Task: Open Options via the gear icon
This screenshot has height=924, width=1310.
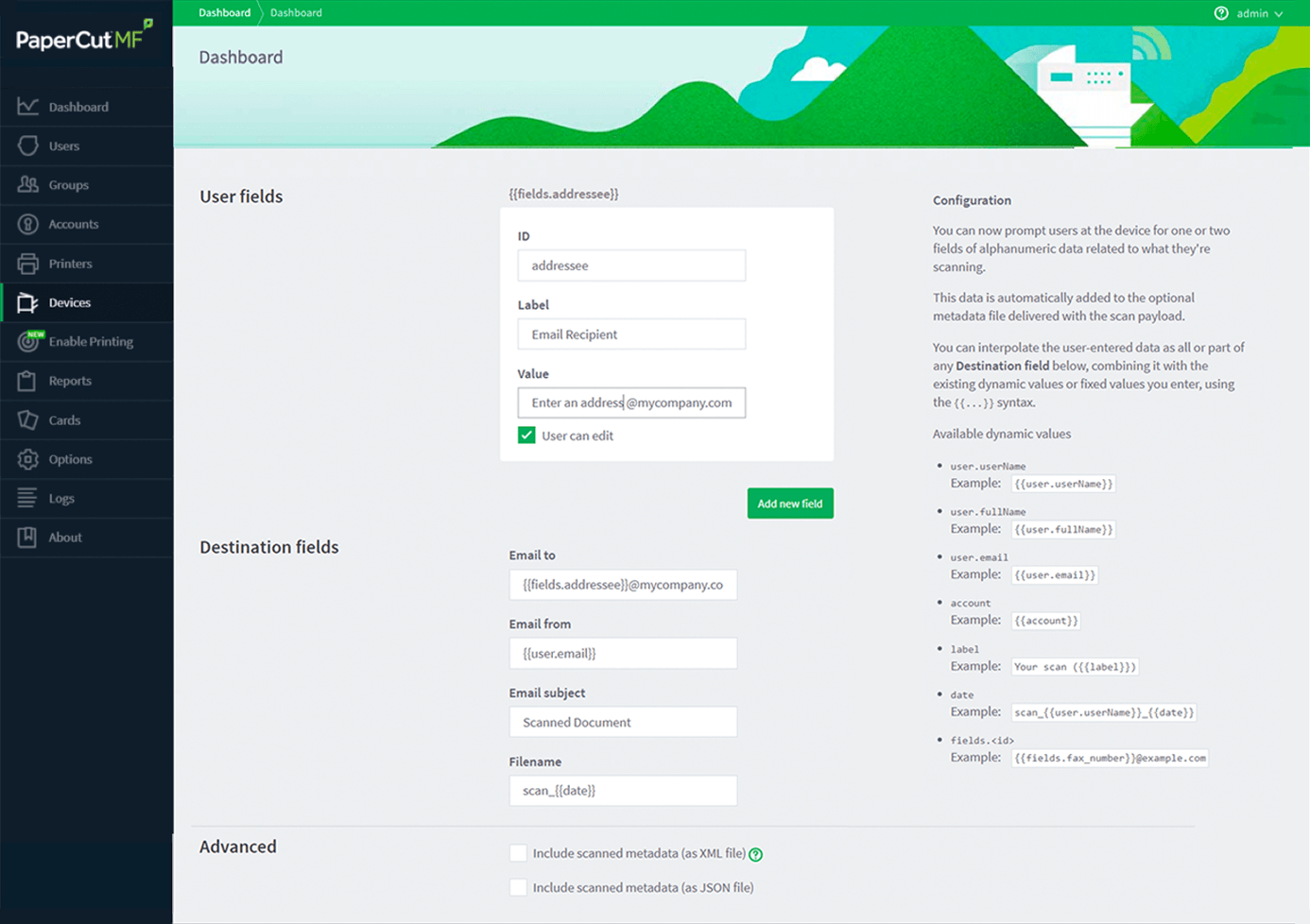Action: pyautogui.click(x=27, y=459)
